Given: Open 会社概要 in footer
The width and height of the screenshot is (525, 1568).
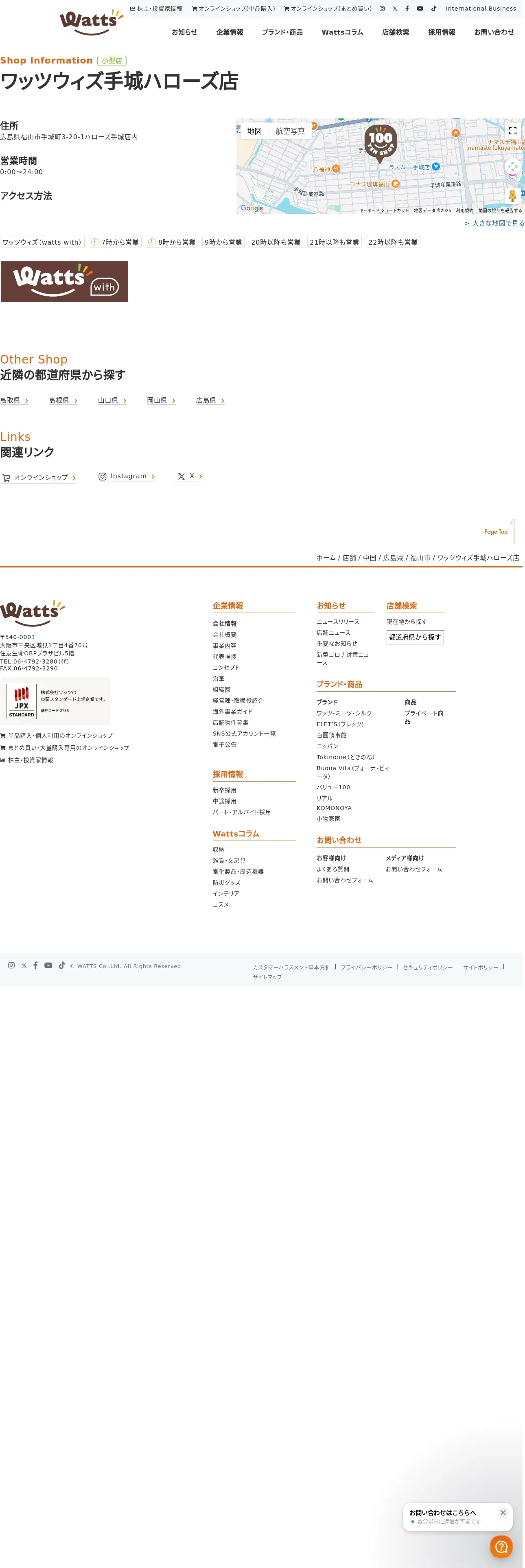Looking at the screenshot, I should (x=225, y=635).
